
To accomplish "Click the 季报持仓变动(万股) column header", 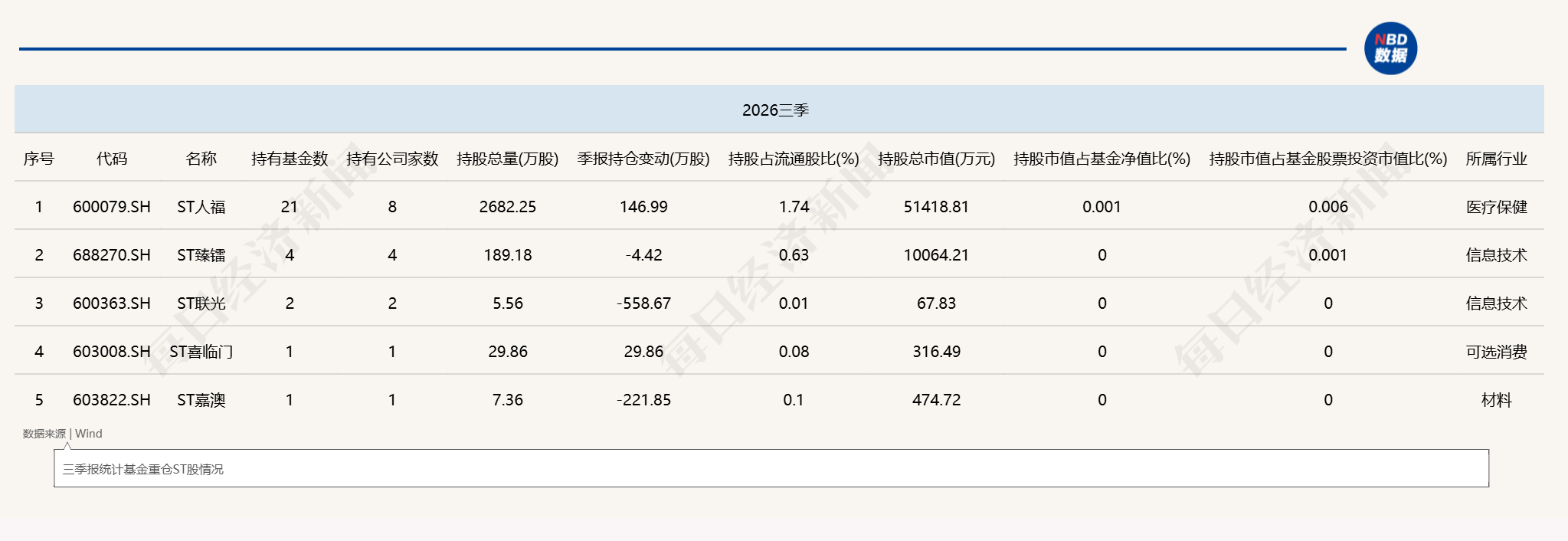I will coord(643,159).
